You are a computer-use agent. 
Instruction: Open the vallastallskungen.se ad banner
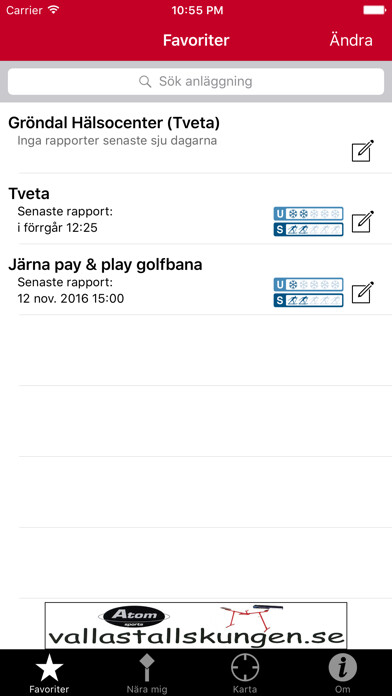point(196,625)
